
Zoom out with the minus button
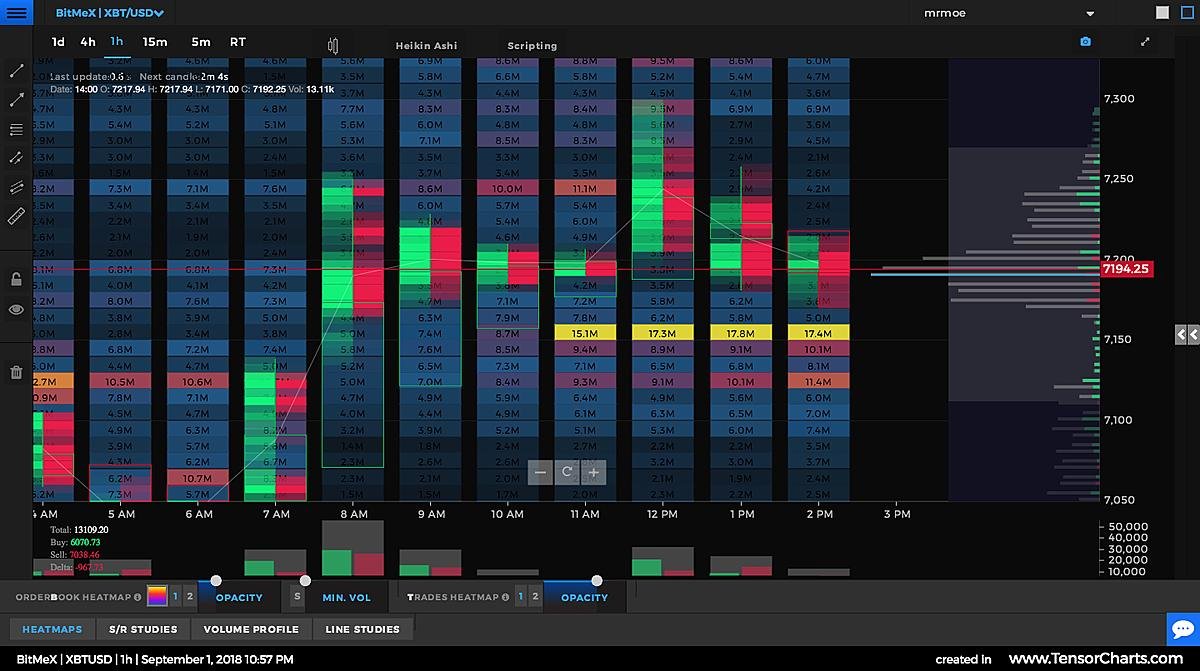tap(541, 472)
